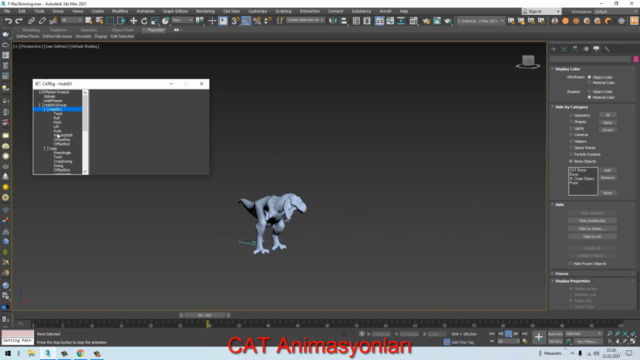The height and width of the screenshot is (360, 640).
Task: Switch to the Motion command panel tab
Action: [x=586, y=49]
